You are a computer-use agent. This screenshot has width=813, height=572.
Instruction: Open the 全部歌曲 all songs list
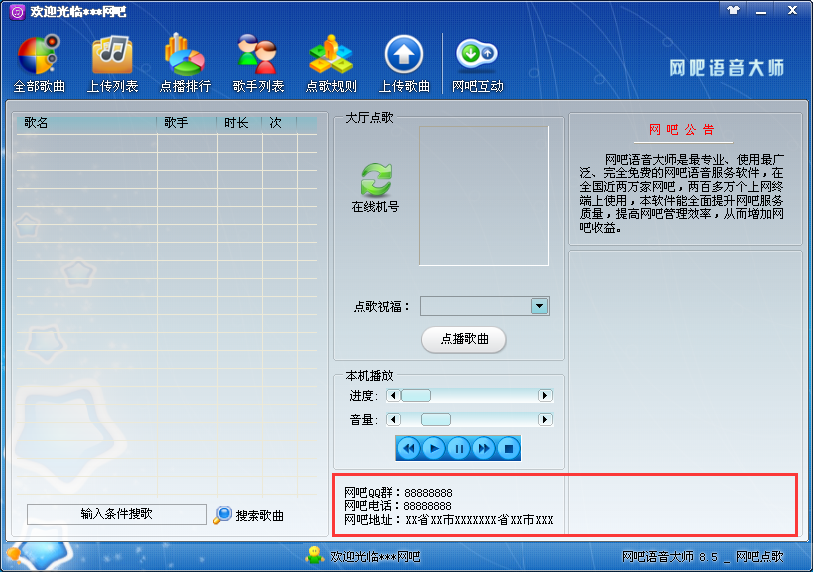(x=39, y=63)
